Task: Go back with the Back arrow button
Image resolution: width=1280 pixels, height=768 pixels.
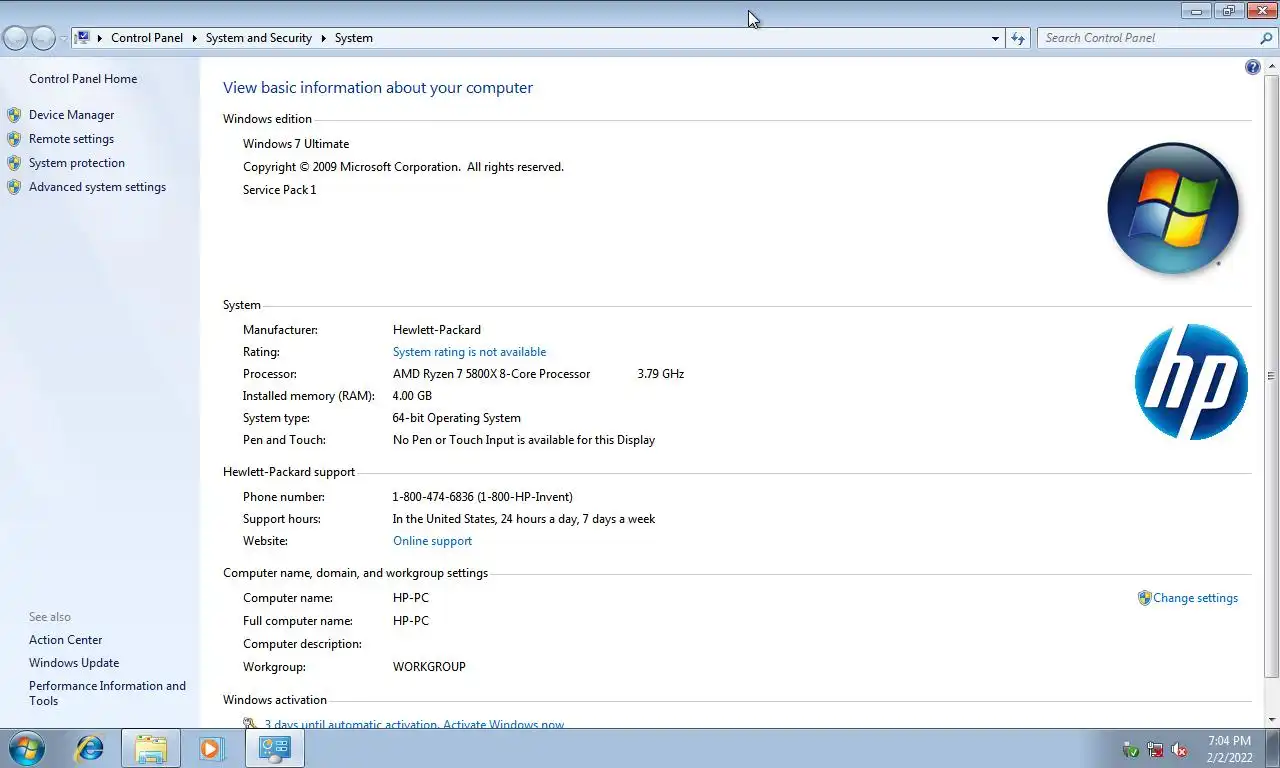Action: point(15,38)
